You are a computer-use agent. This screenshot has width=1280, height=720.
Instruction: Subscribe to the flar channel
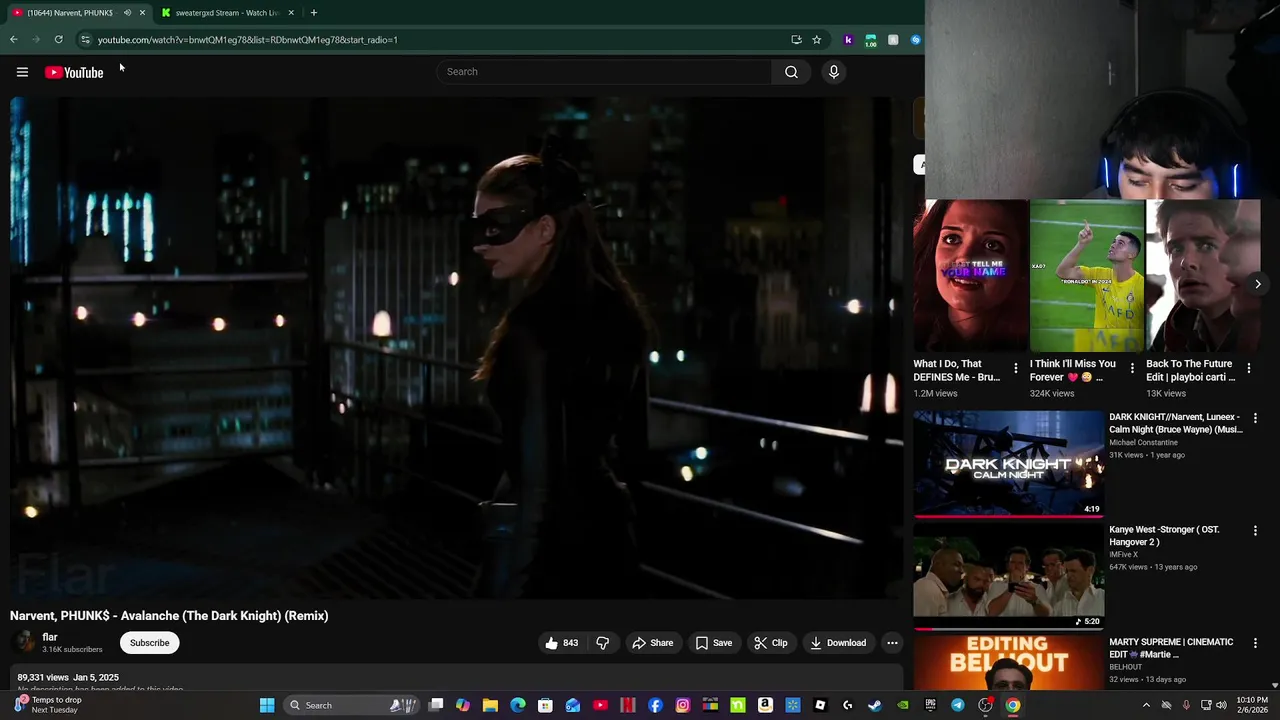[149, 643]
